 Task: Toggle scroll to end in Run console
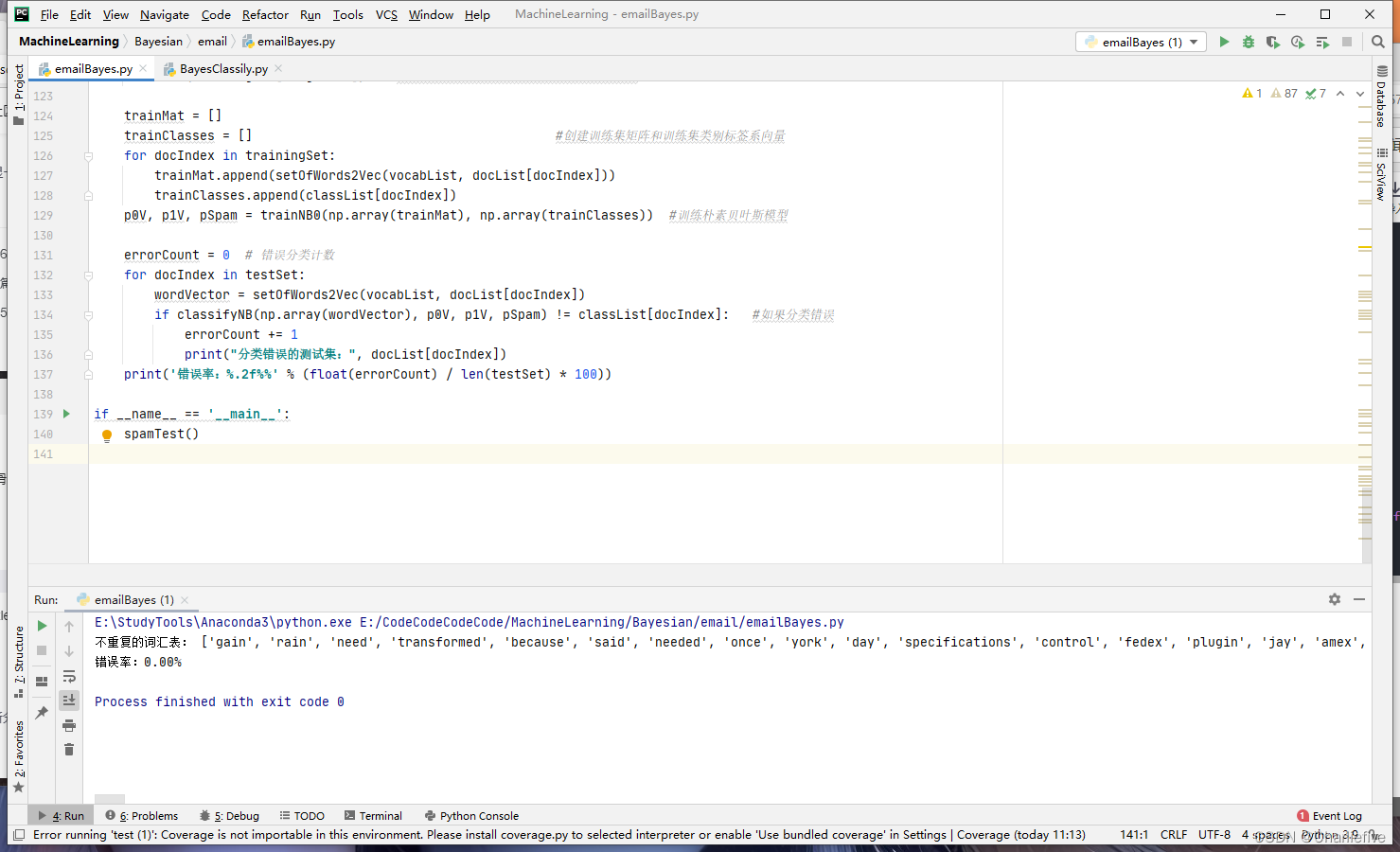pos(69,700)
